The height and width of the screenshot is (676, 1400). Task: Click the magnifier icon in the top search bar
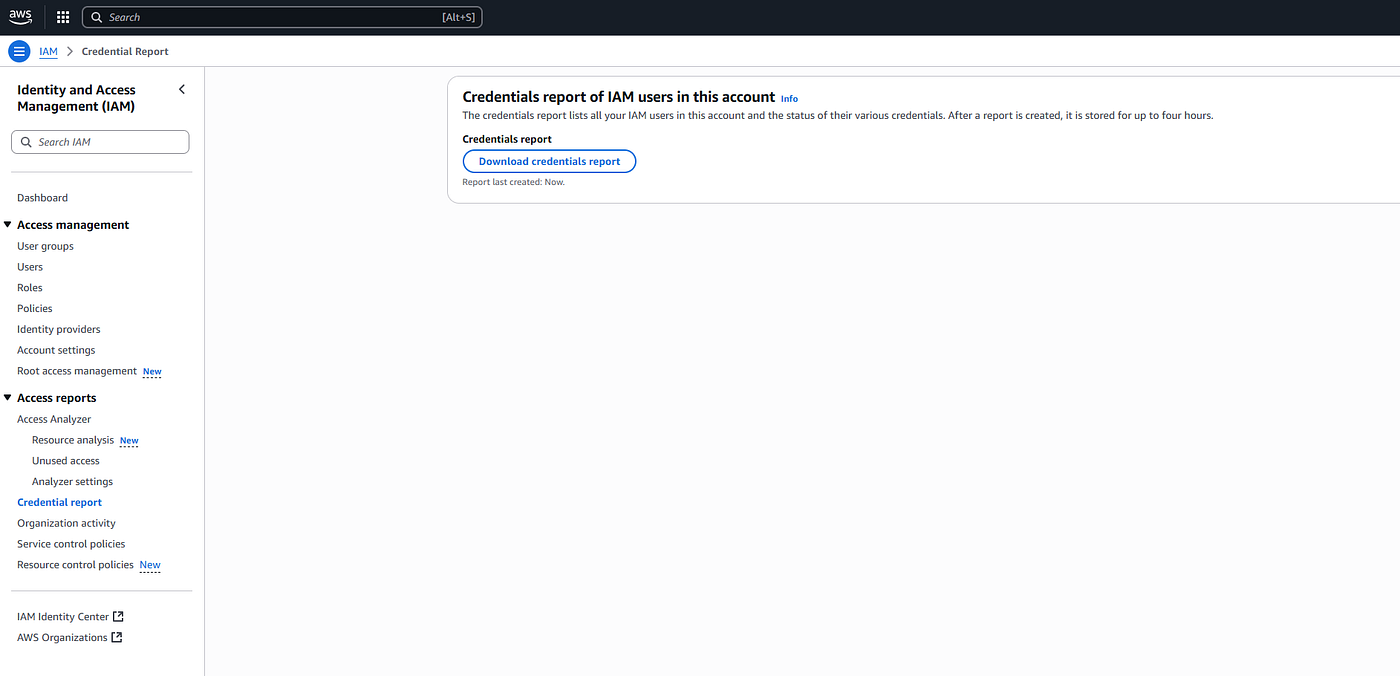tap(97, 17)
